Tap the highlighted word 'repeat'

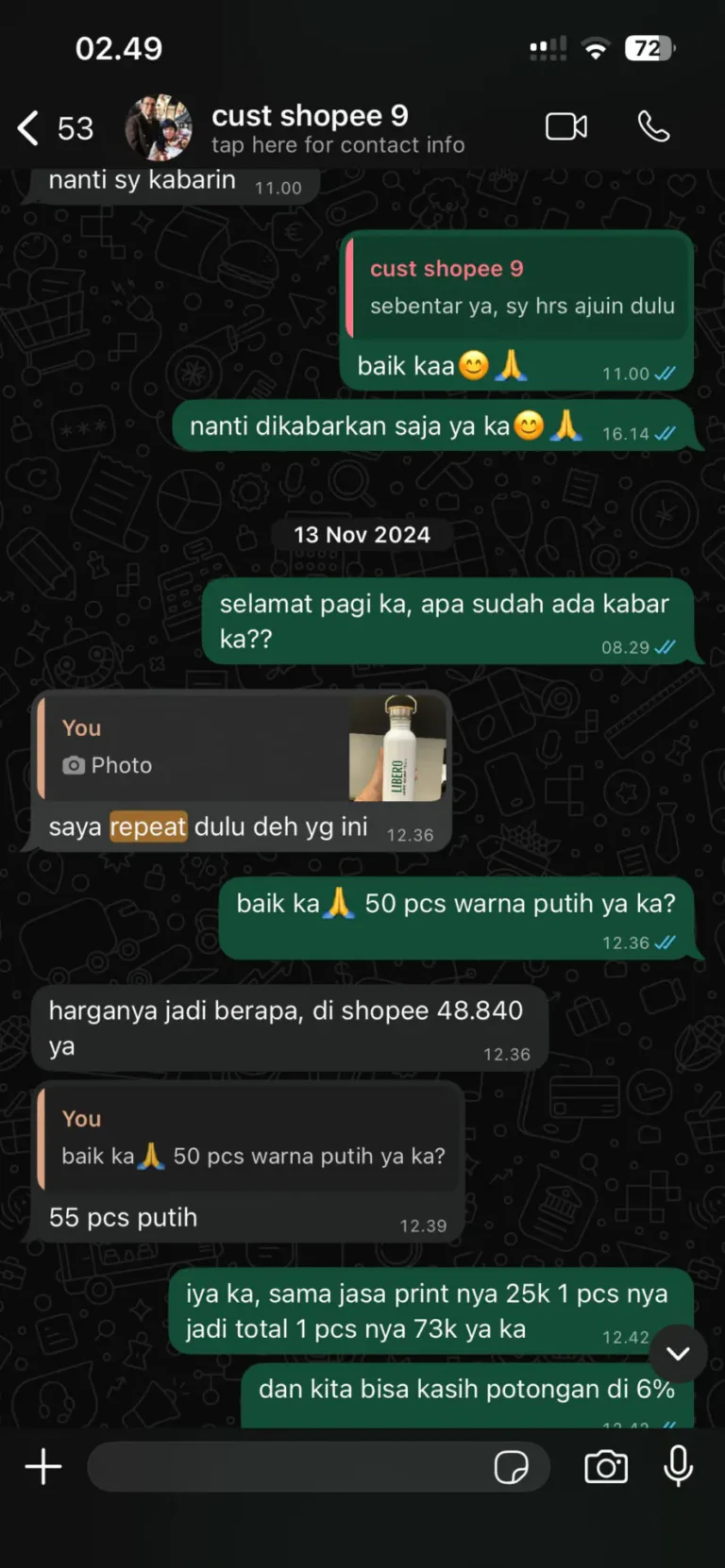148,826
